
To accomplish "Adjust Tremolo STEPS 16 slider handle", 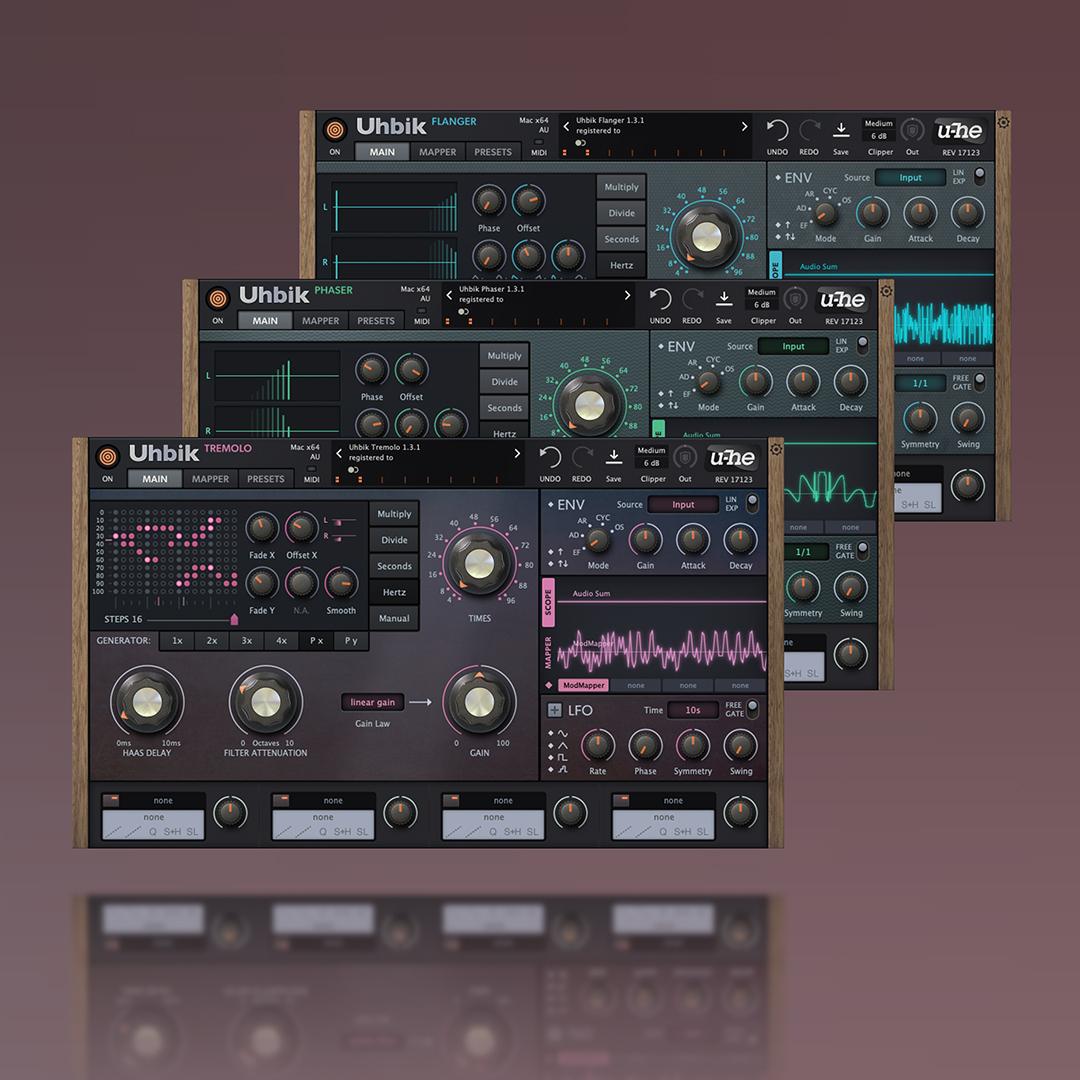I will (x=234, y=619).
